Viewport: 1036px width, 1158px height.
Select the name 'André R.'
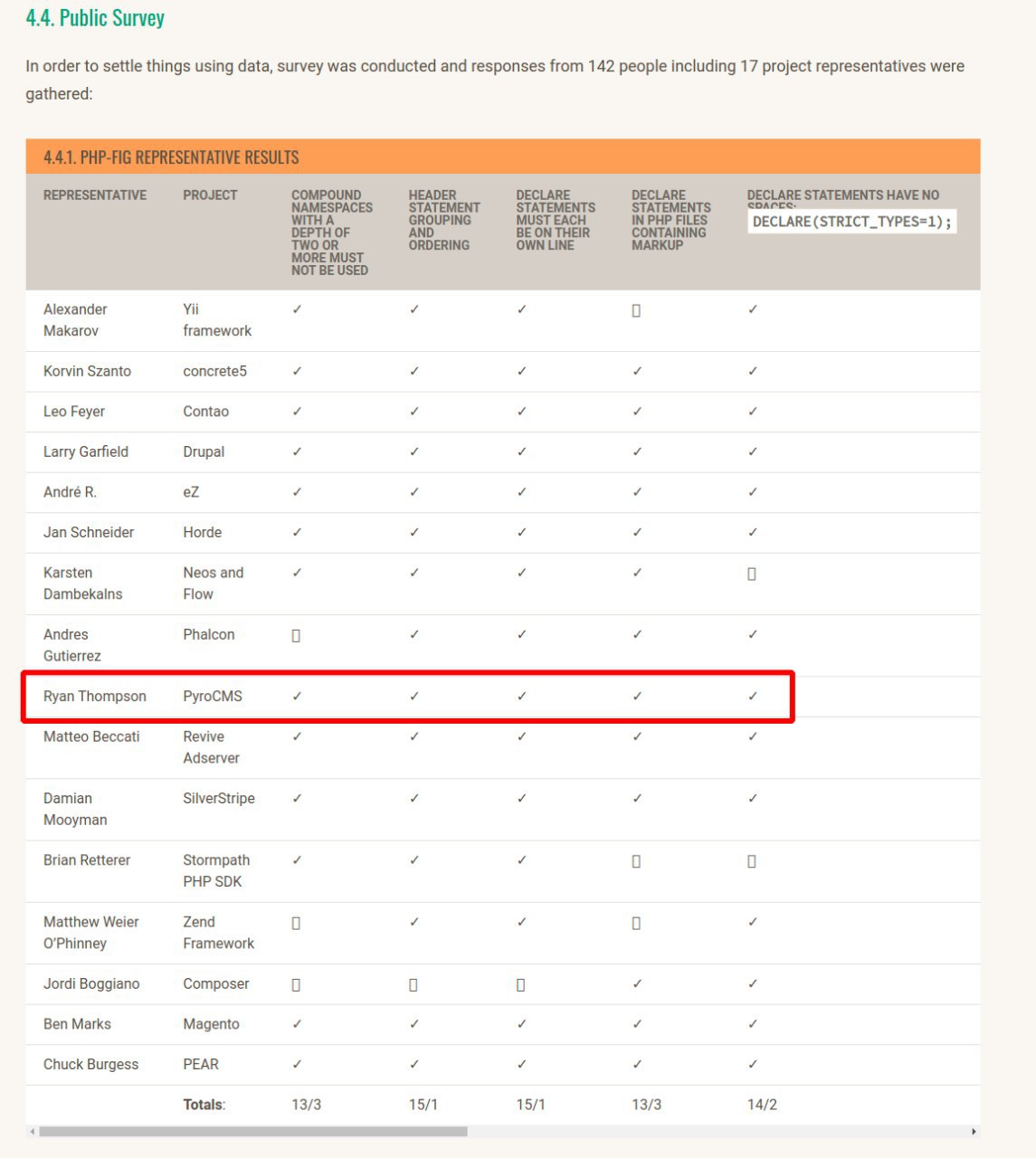70,492
